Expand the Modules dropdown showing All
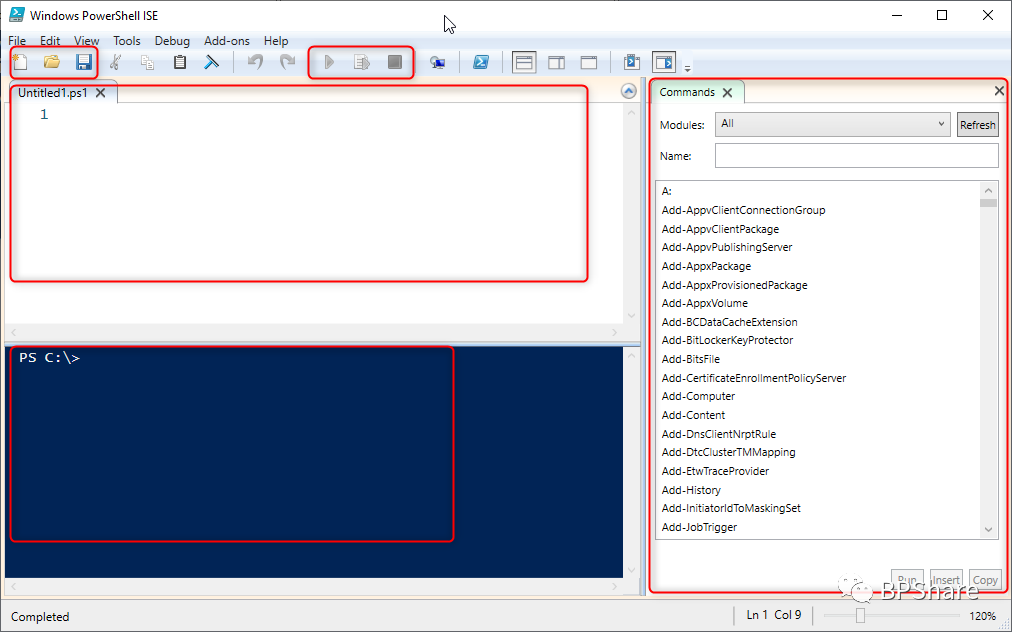Viewport: 1012px width, 632px height. [832, 124]
